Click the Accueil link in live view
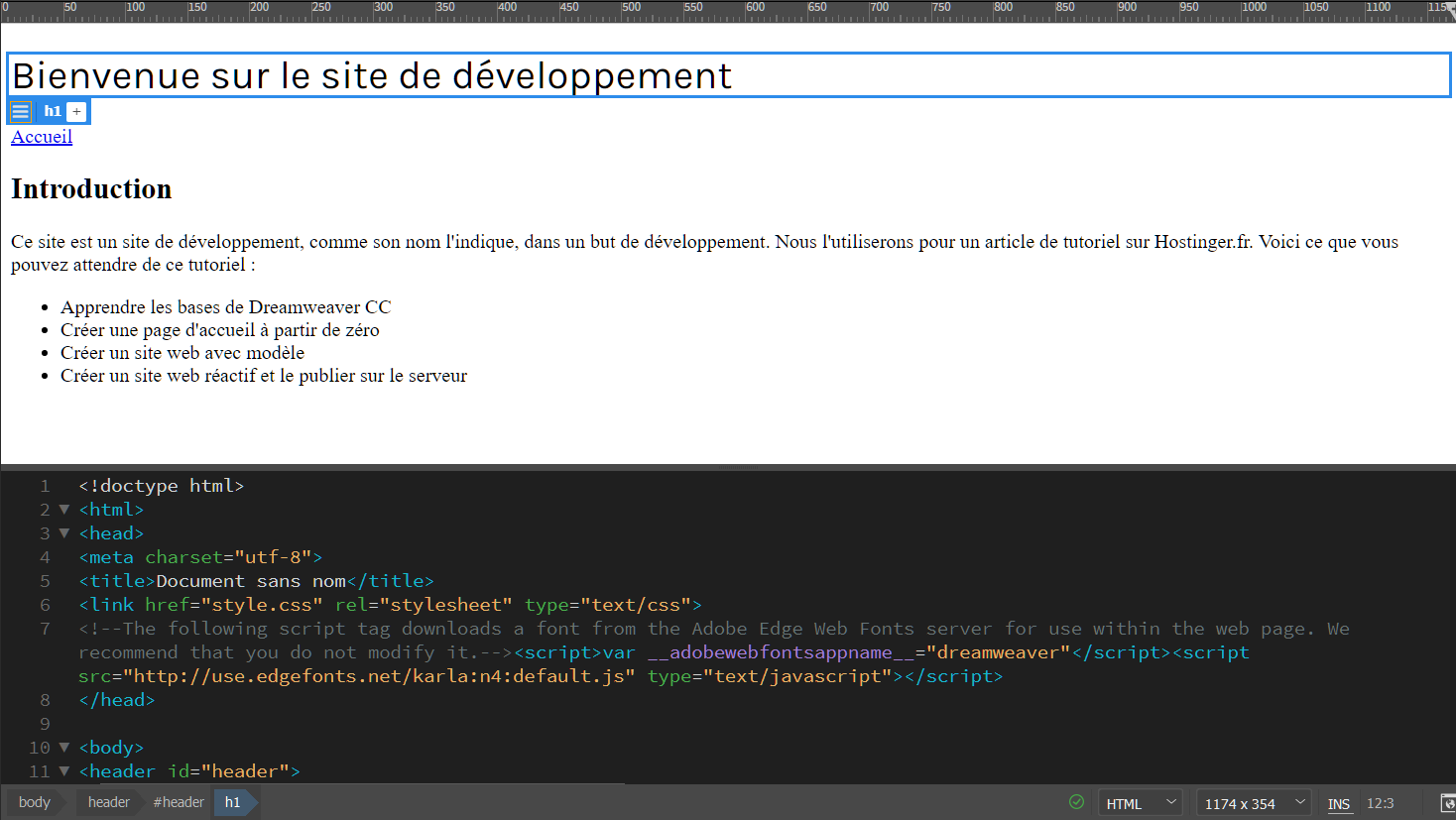 point(42,137)
